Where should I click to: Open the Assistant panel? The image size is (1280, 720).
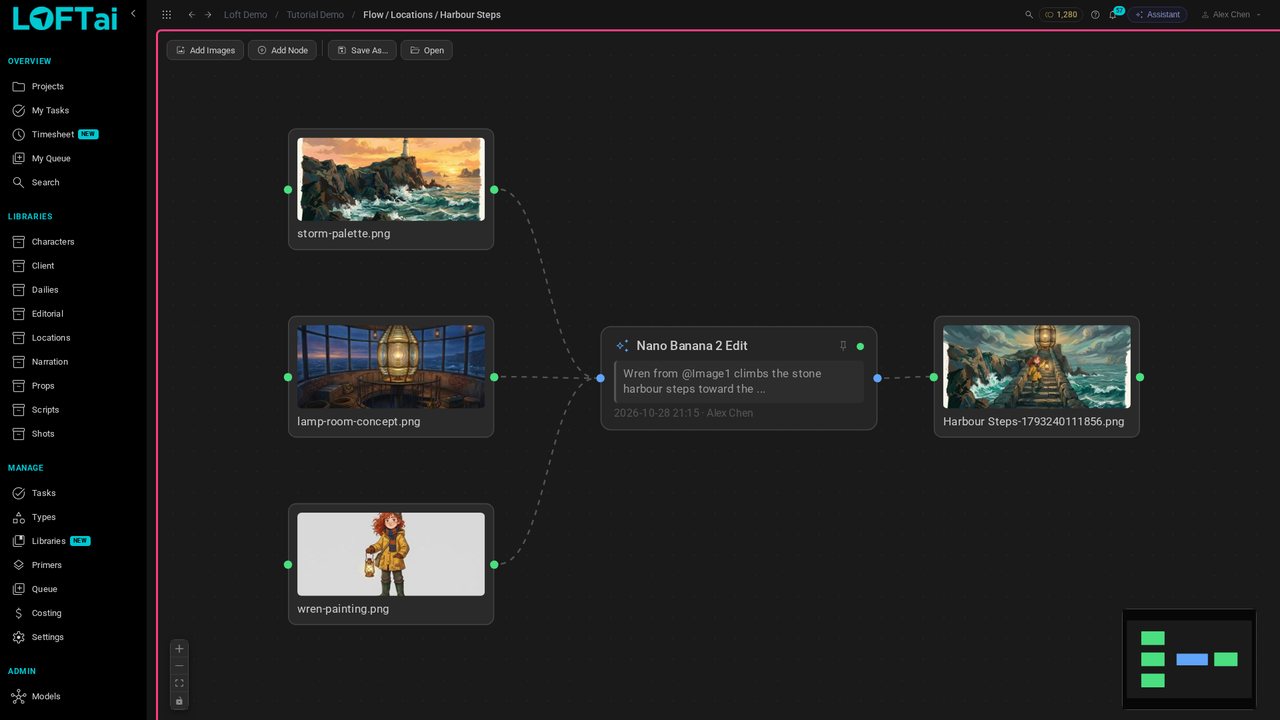(x=1157, y=15)
